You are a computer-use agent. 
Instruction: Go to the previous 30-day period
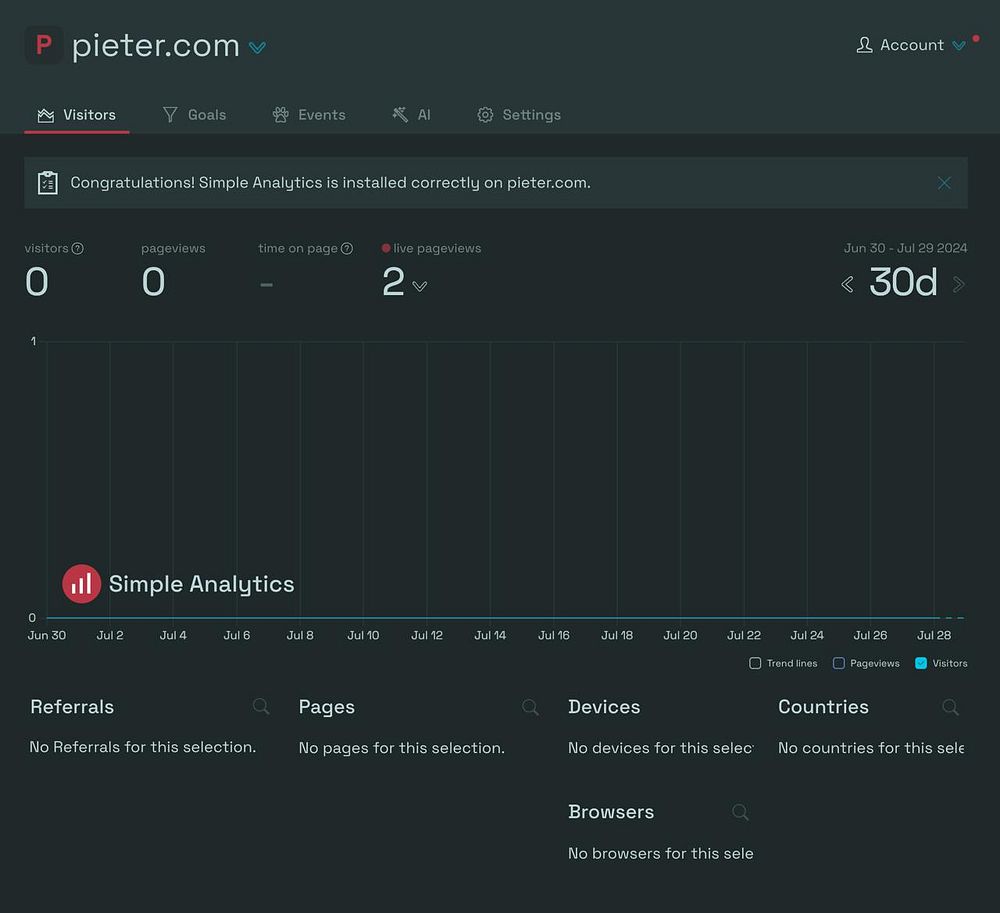coord(847,284)
